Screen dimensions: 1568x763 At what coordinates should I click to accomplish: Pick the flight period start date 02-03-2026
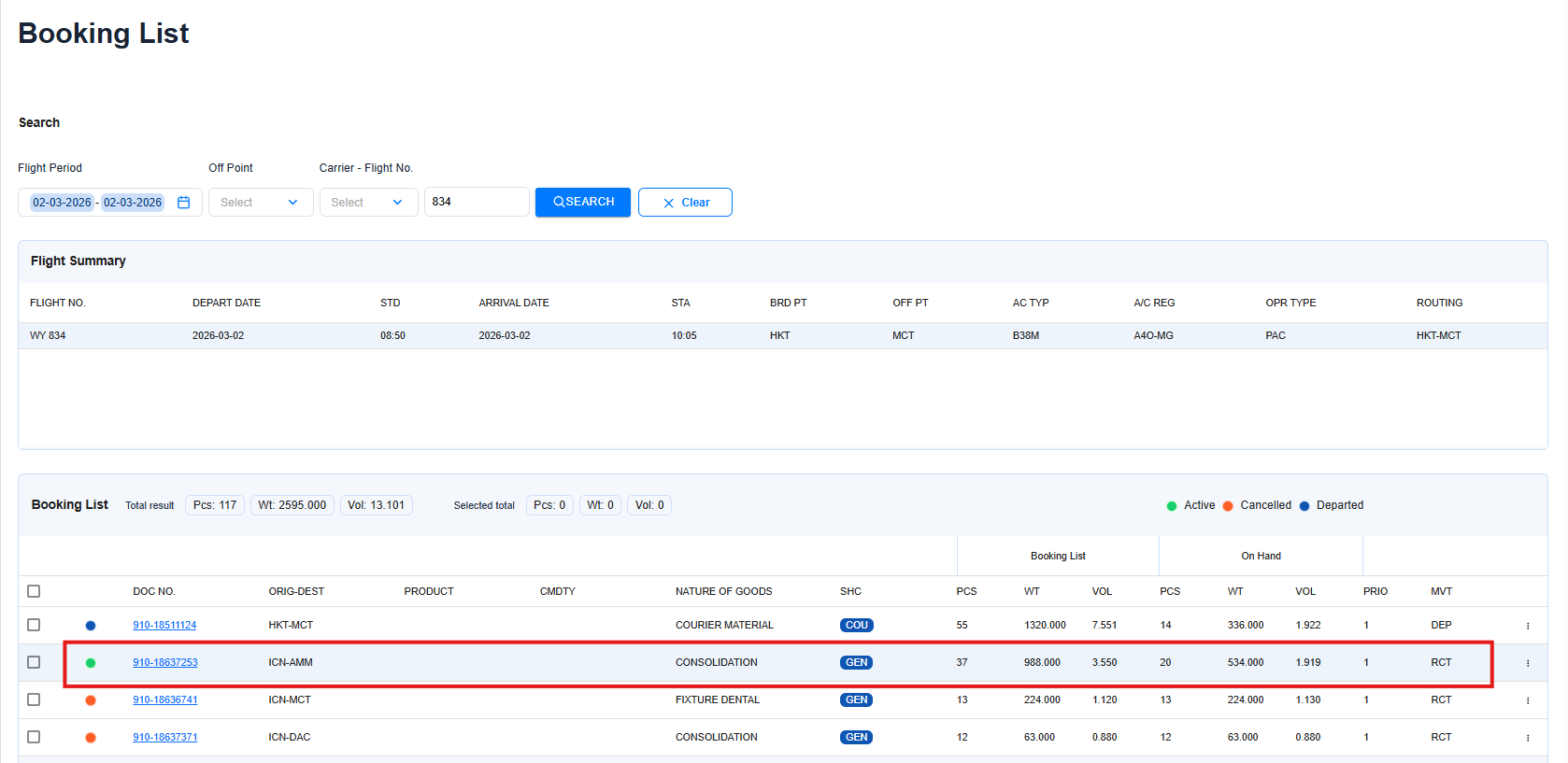pos(62,203)
